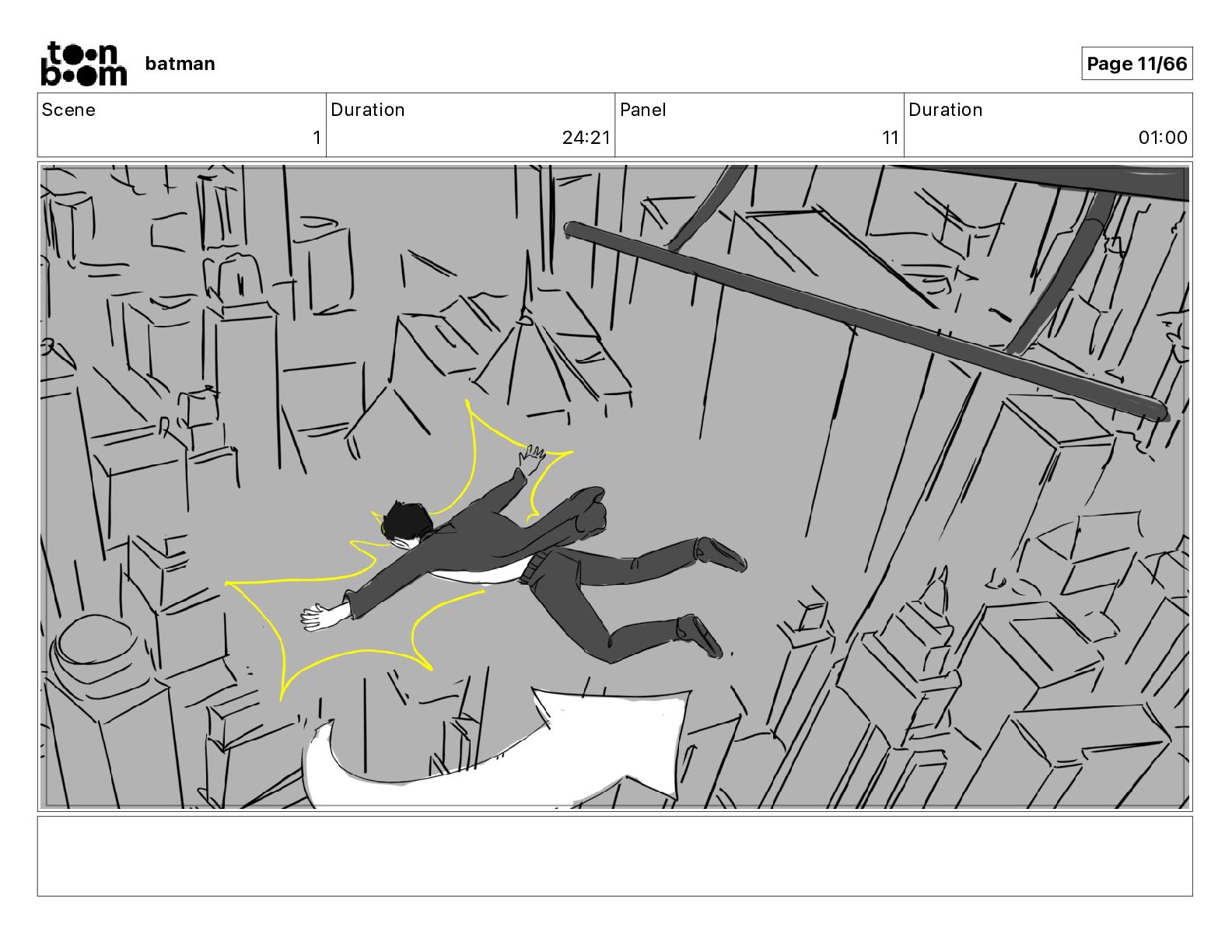1232x952 pixels.
Task: Click the 'Duration' label beside Panel
Action: (946, 110)
